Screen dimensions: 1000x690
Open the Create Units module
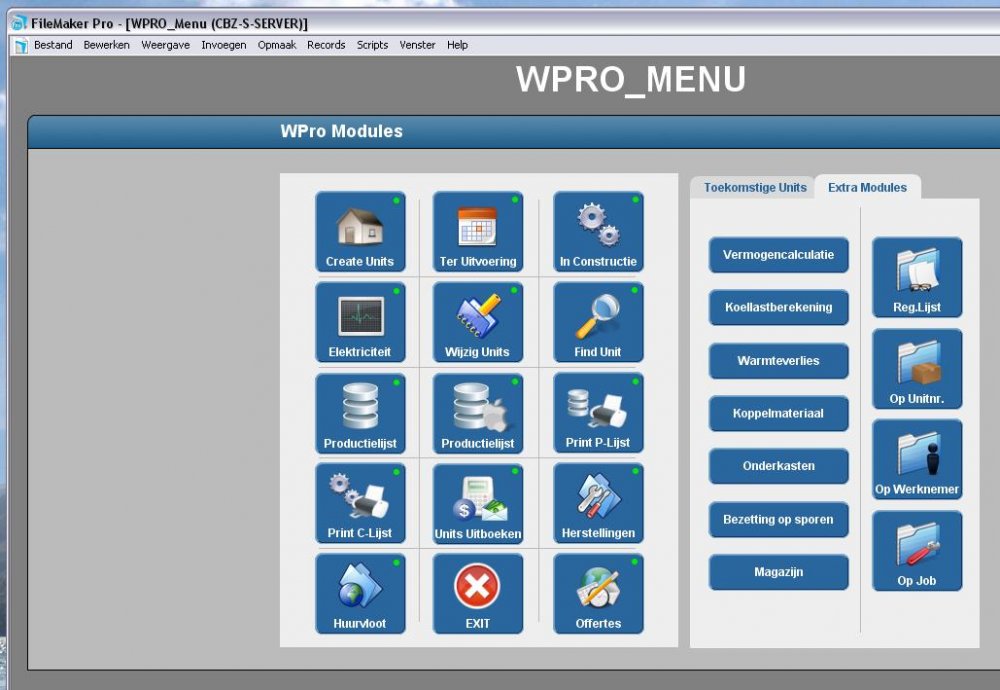click(360, 232)
